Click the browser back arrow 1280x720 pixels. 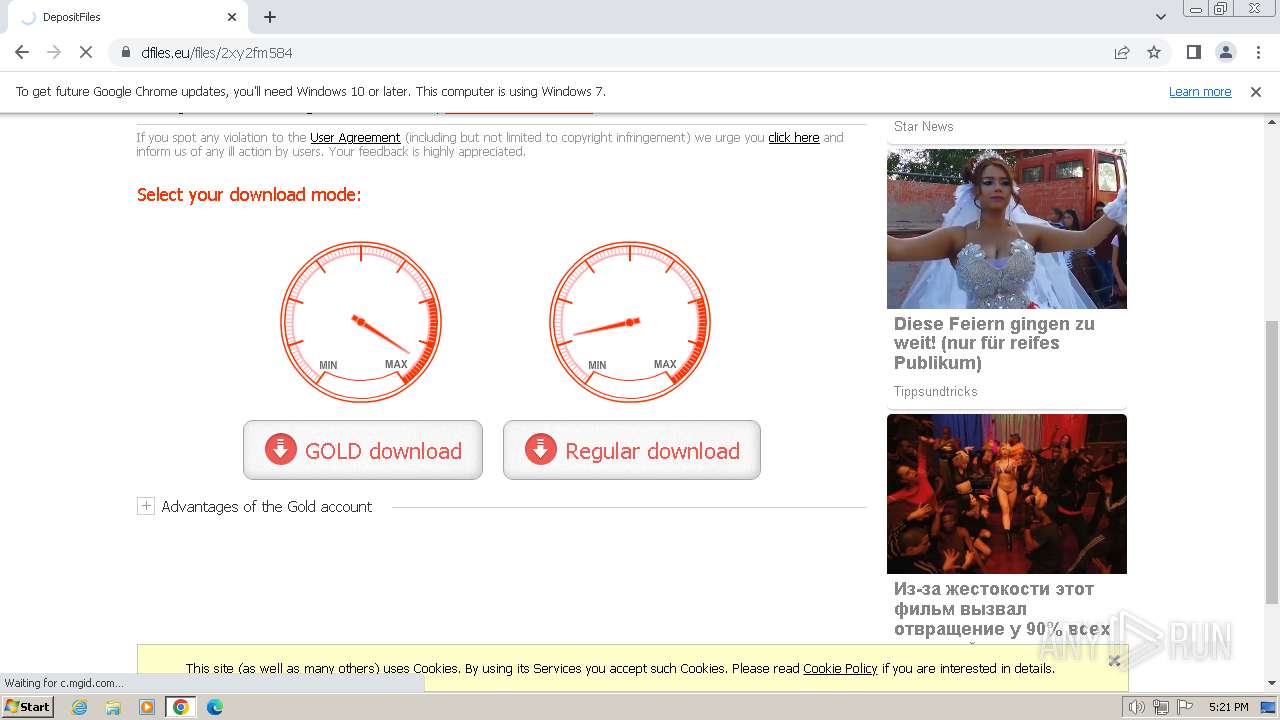22,52
